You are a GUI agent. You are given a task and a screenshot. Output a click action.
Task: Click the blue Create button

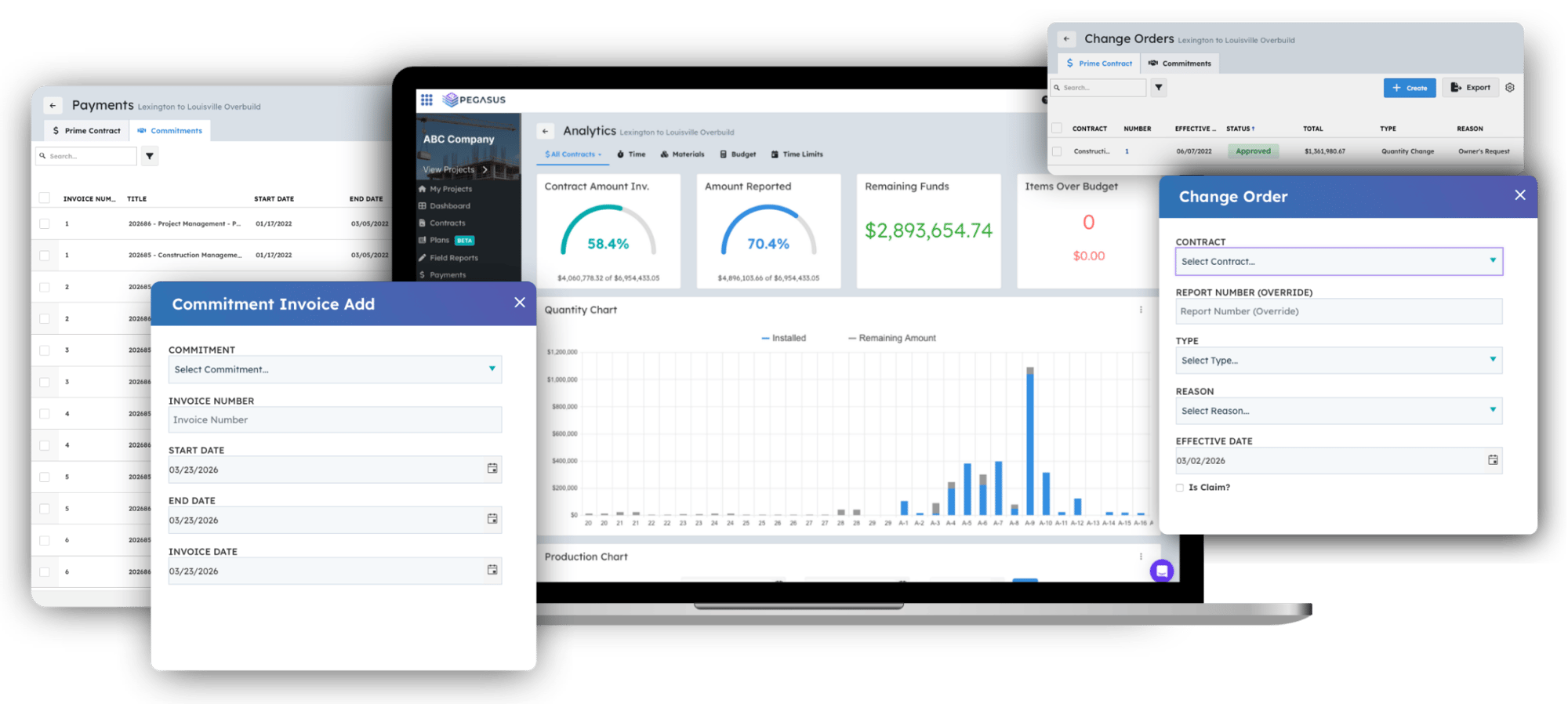coord(1409,88)
